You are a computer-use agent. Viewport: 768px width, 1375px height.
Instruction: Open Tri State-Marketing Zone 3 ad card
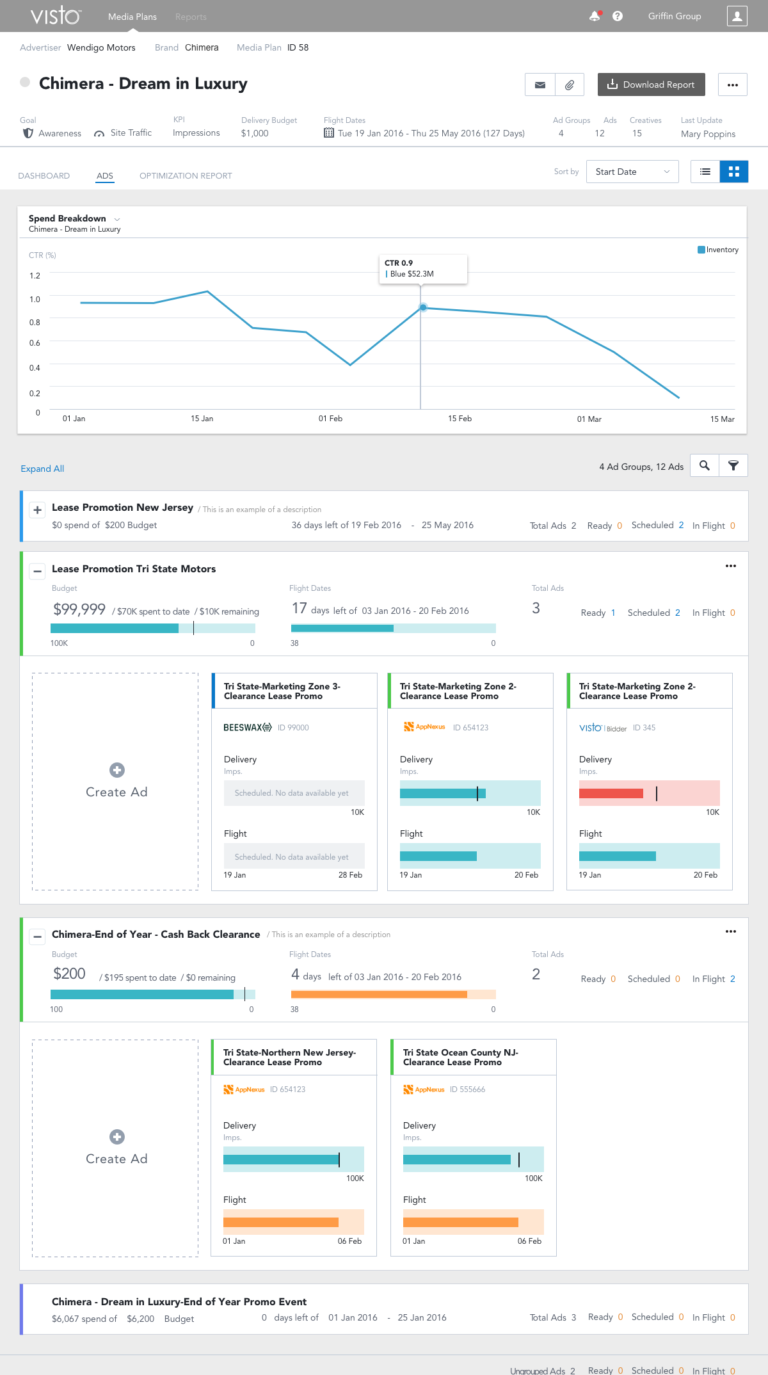pos(294,781)
